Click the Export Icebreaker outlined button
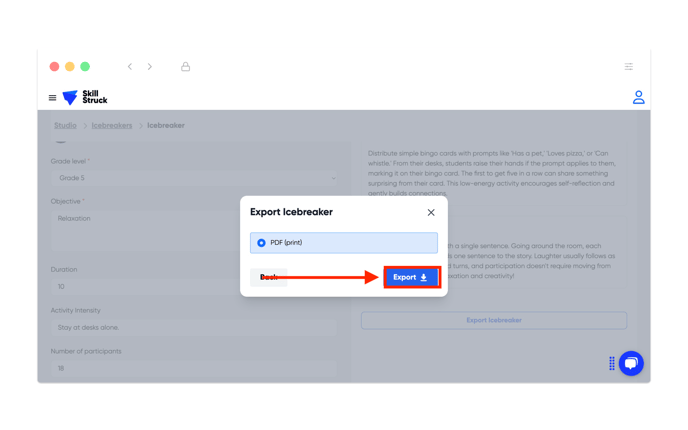 click(494, 320)
